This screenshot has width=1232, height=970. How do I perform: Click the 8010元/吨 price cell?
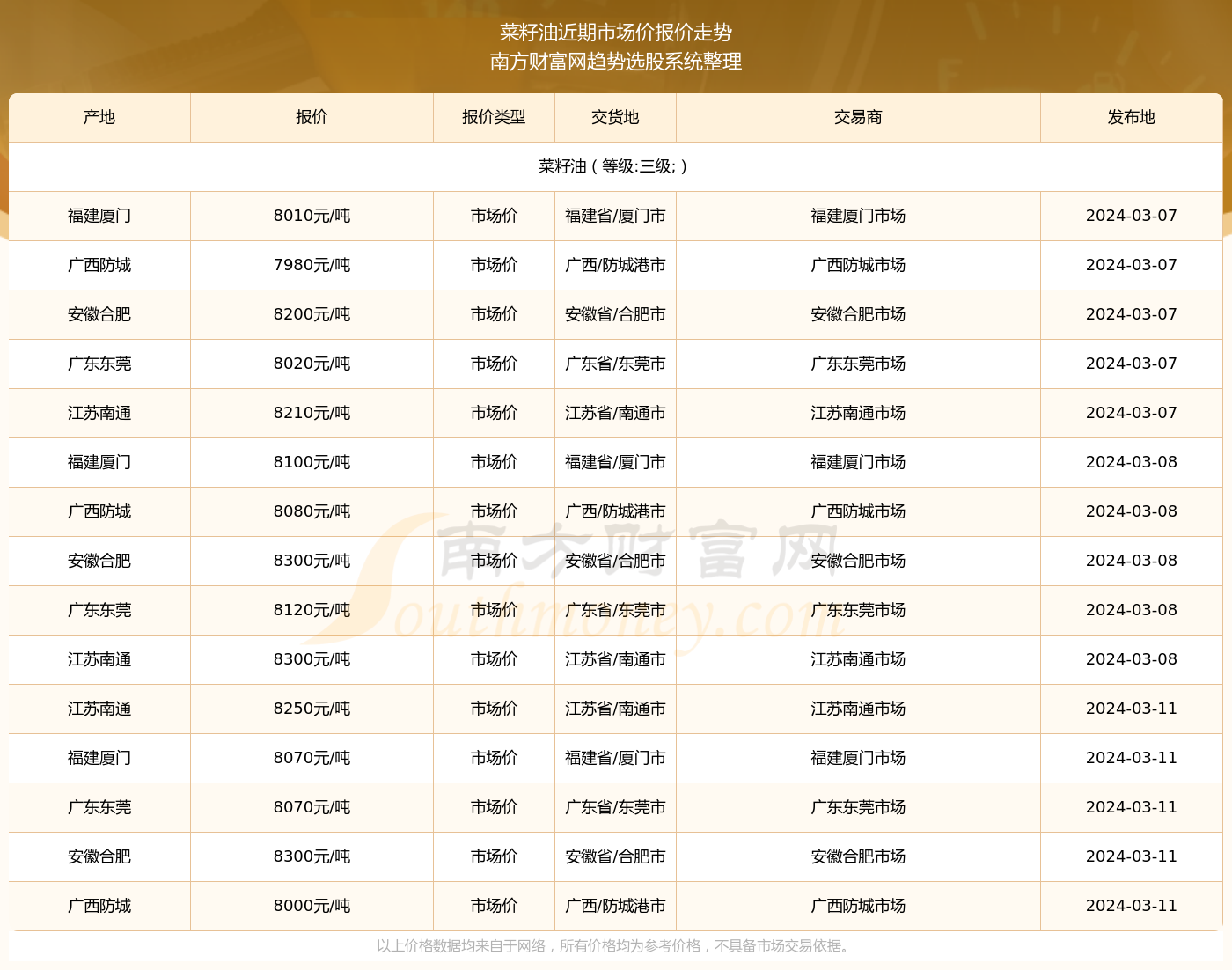[312, 216]
